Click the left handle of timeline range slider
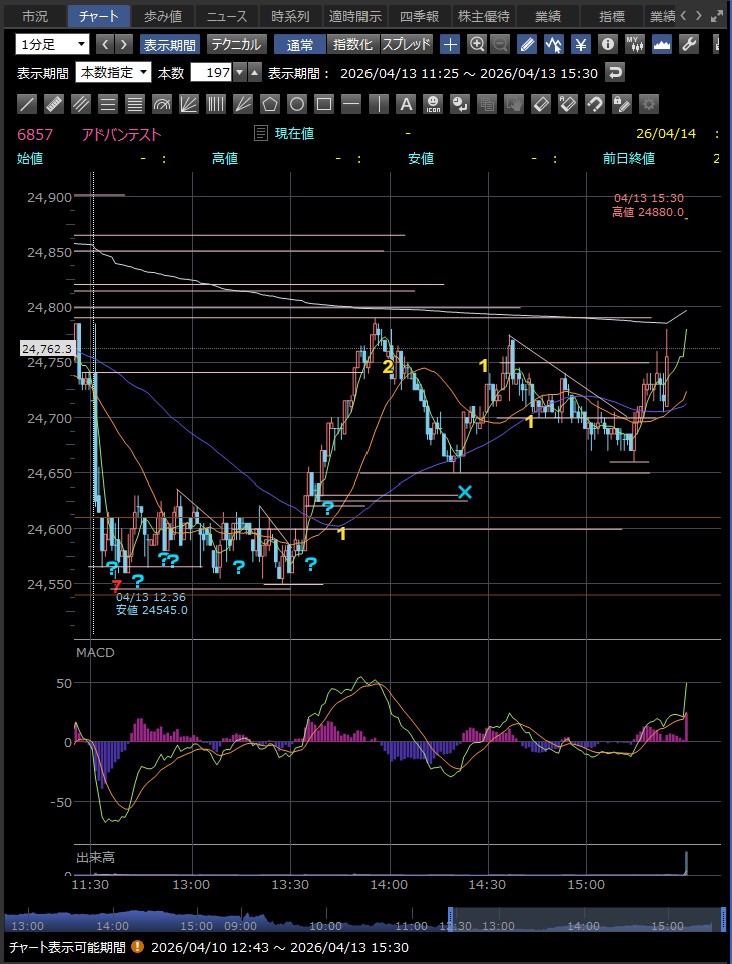The image size is (732, 964). [x=451, y=920]
